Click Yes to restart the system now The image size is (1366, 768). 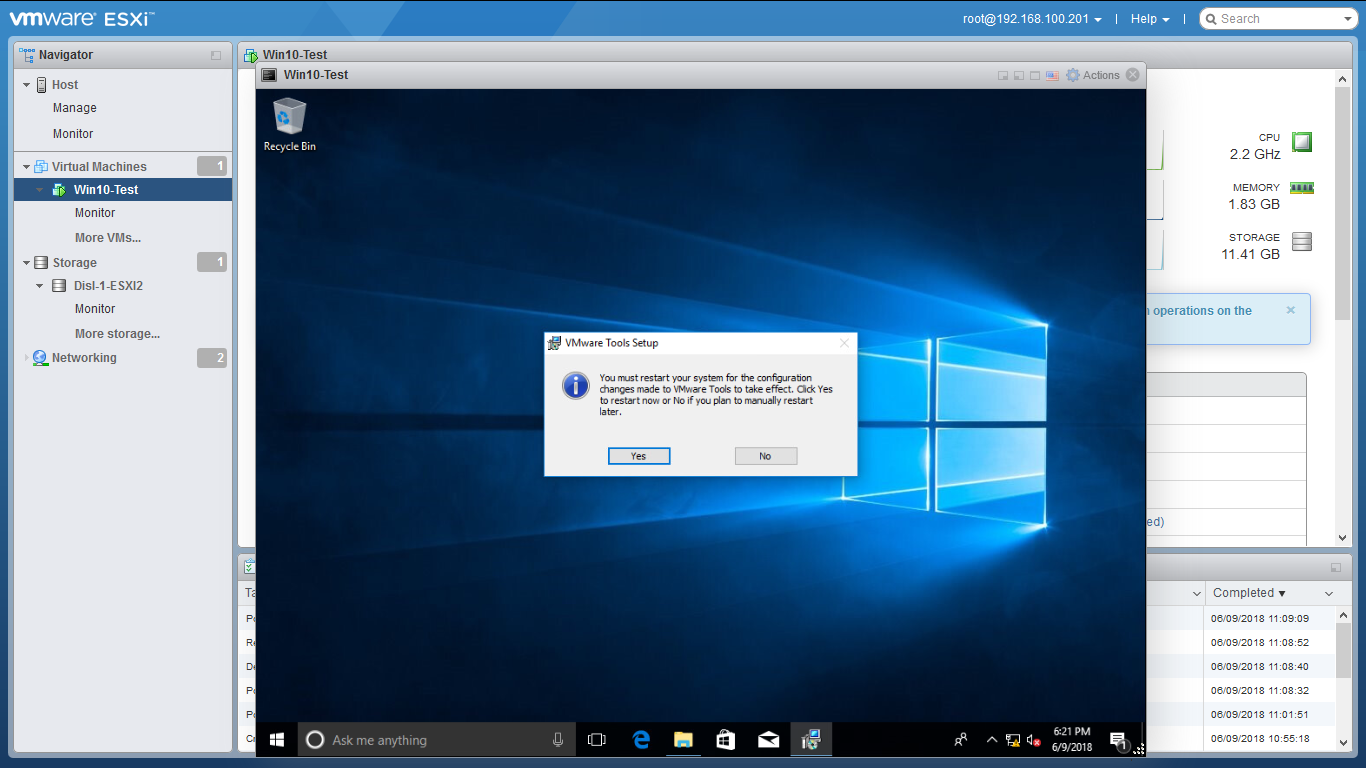(638, 456)
